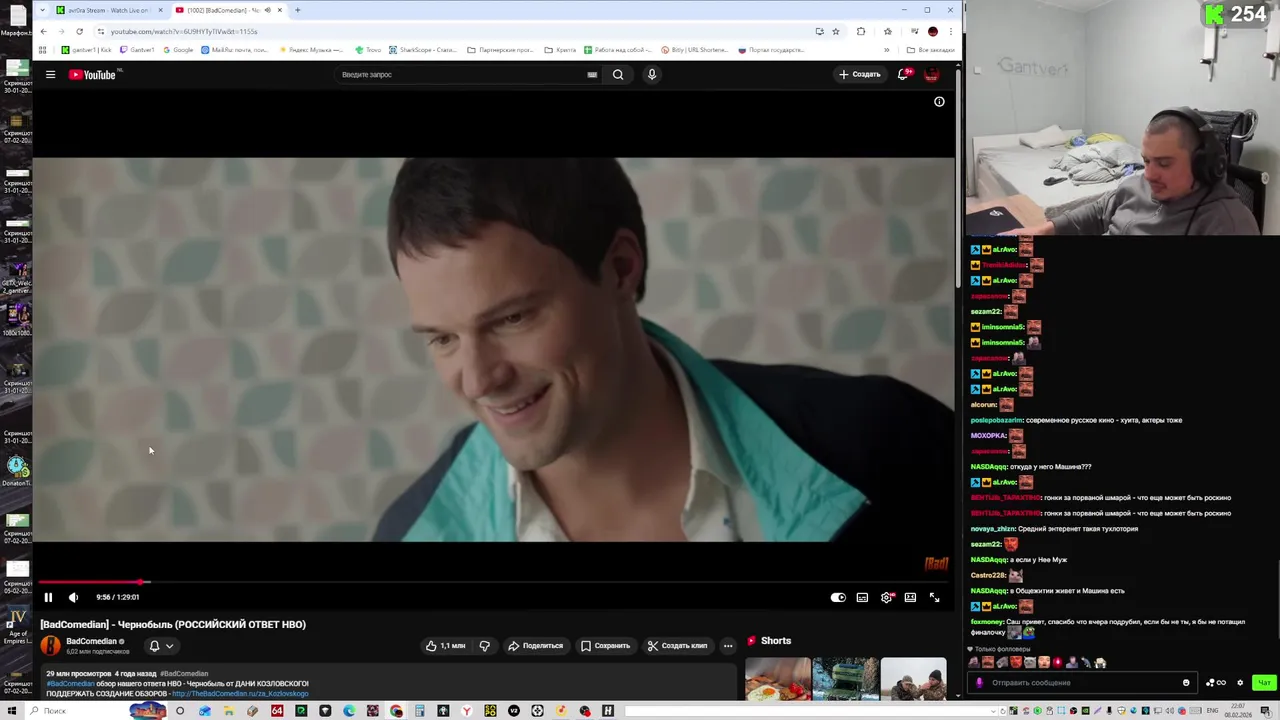This screenshot has width=1280, height=720.
Task: Save video with the Сохранить button
Action: pos(606,646)
